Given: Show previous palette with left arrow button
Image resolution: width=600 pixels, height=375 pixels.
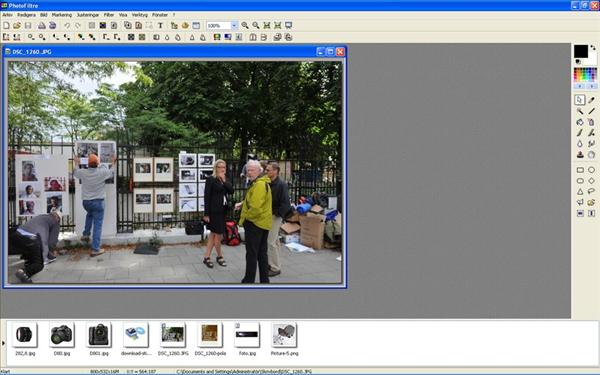Looking at the screenshot, I should [x=579, y=86].
